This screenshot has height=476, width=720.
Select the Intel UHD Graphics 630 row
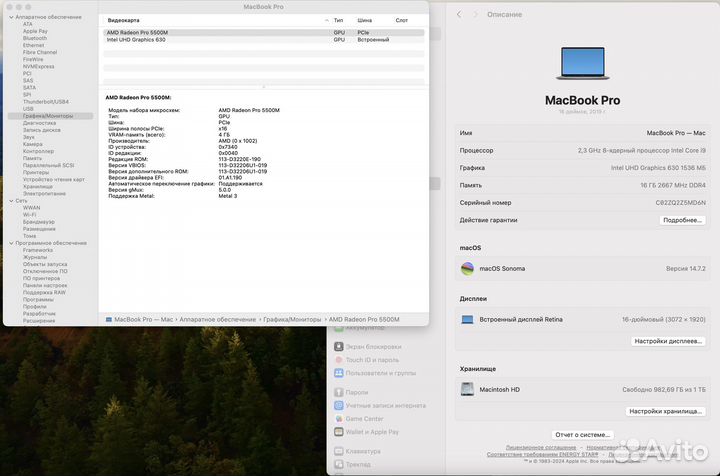pyautogui.click(x=264, y=40)
